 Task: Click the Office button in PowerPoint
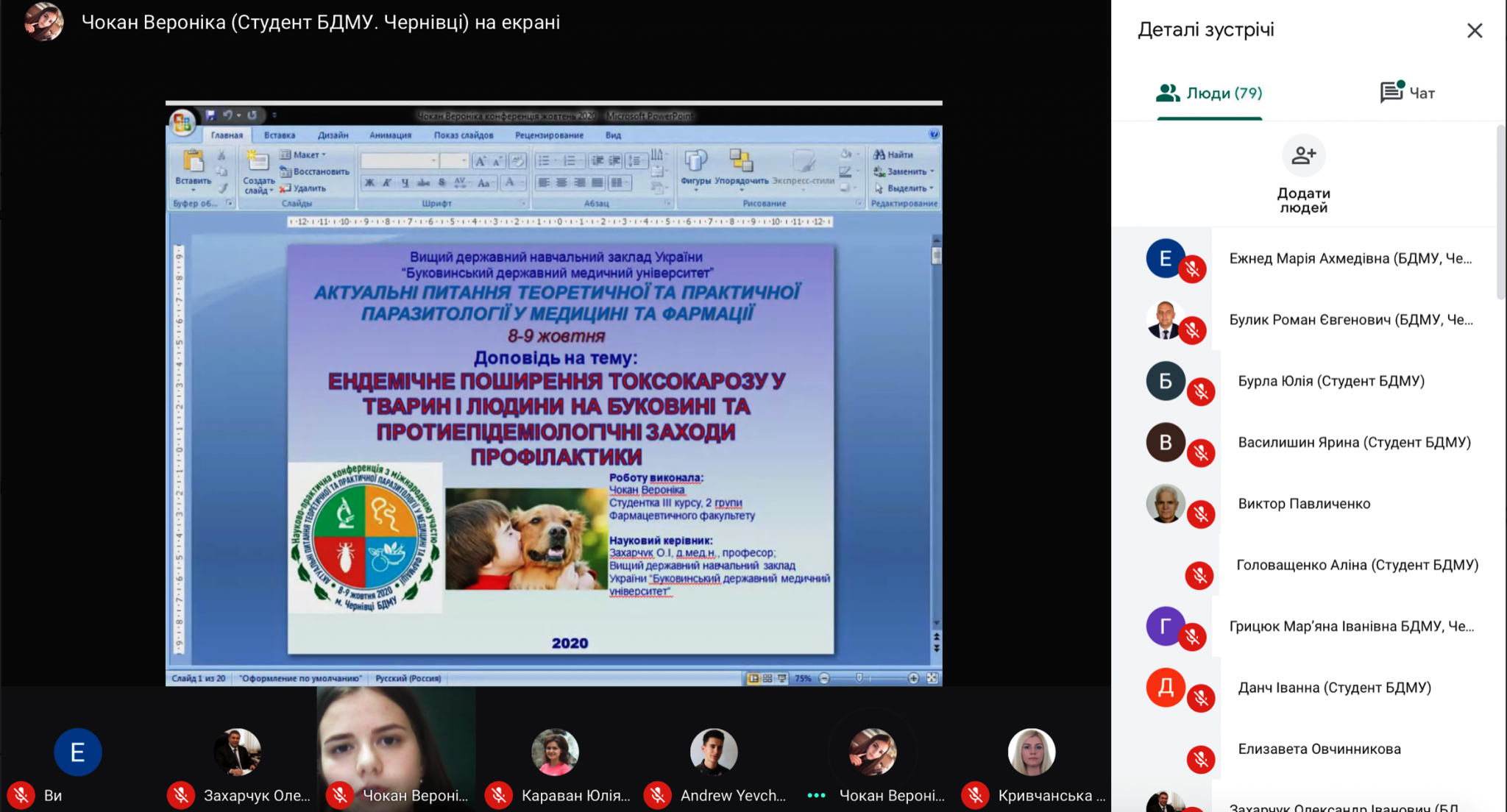tap(182, 123)
